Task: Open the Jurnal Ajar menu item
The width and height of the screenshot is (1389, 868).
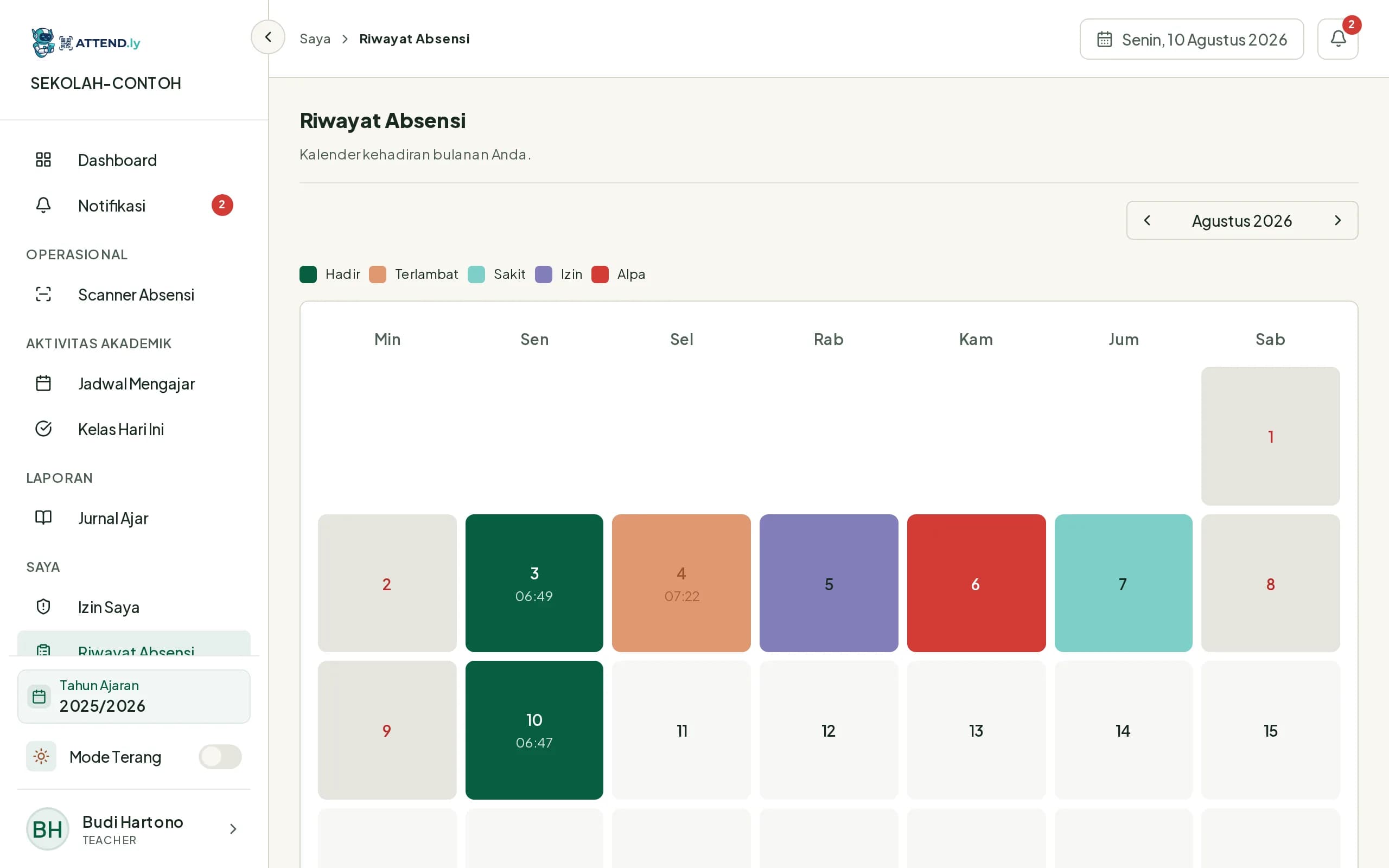Action: point(133,518)
